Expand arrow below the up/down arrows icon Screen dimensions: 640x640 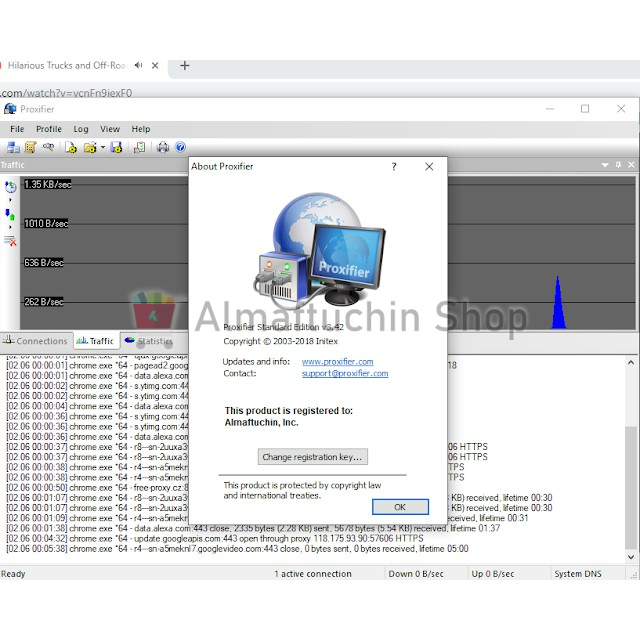click(x=10, y=227)
